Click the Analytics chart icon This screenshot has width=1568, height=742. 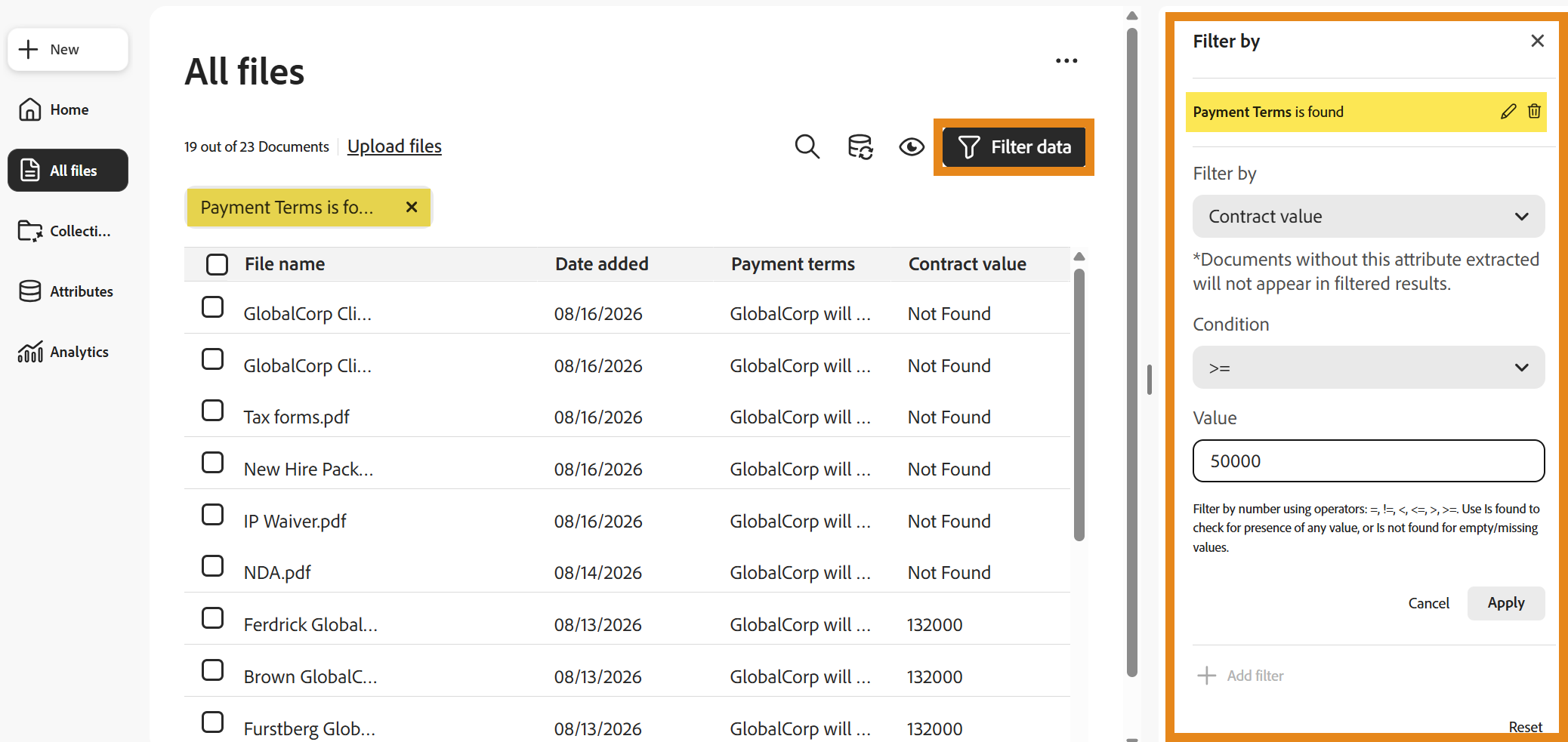pyautogui.click(x=30, y=352)
